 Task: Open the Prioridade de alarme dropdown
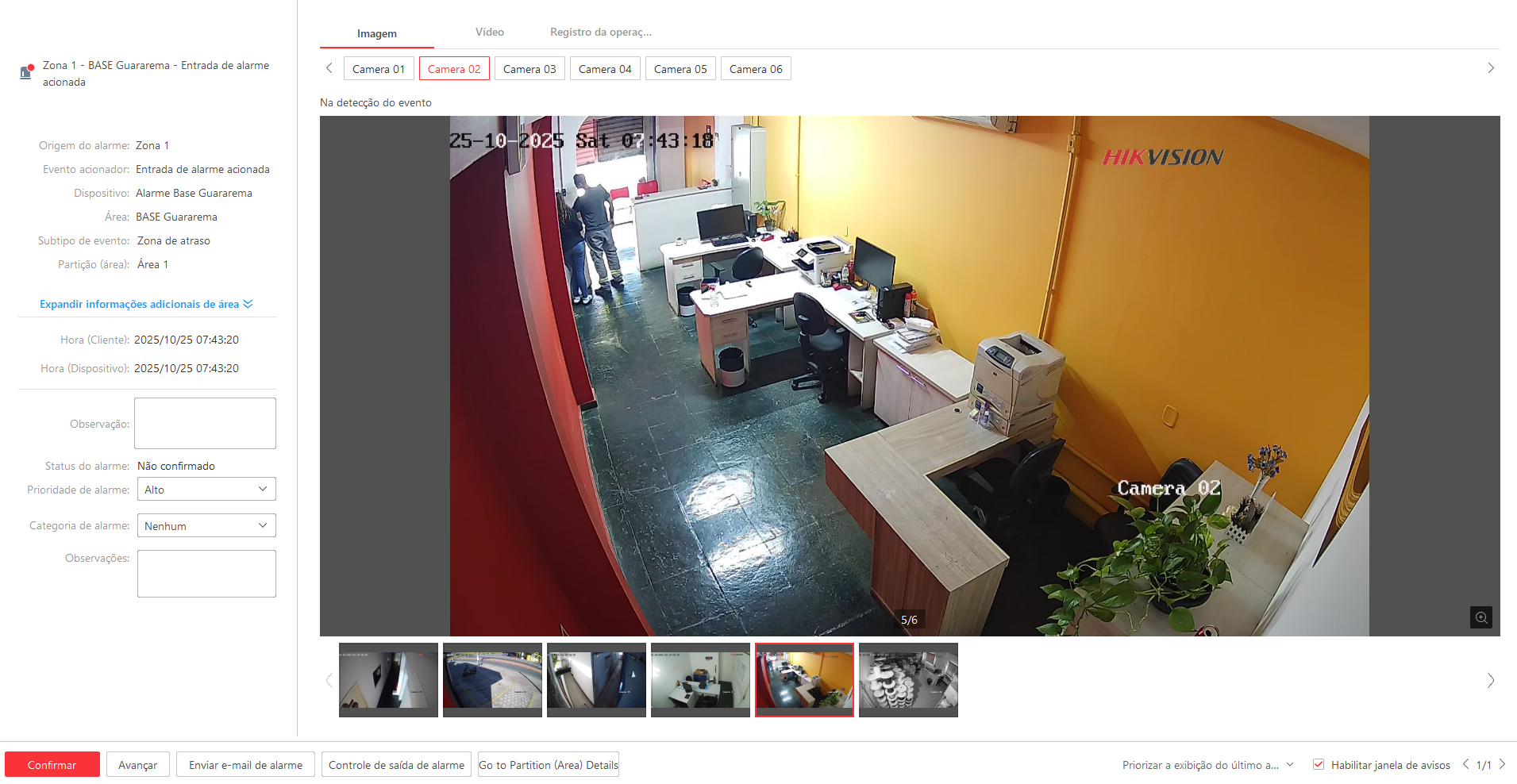206,490
